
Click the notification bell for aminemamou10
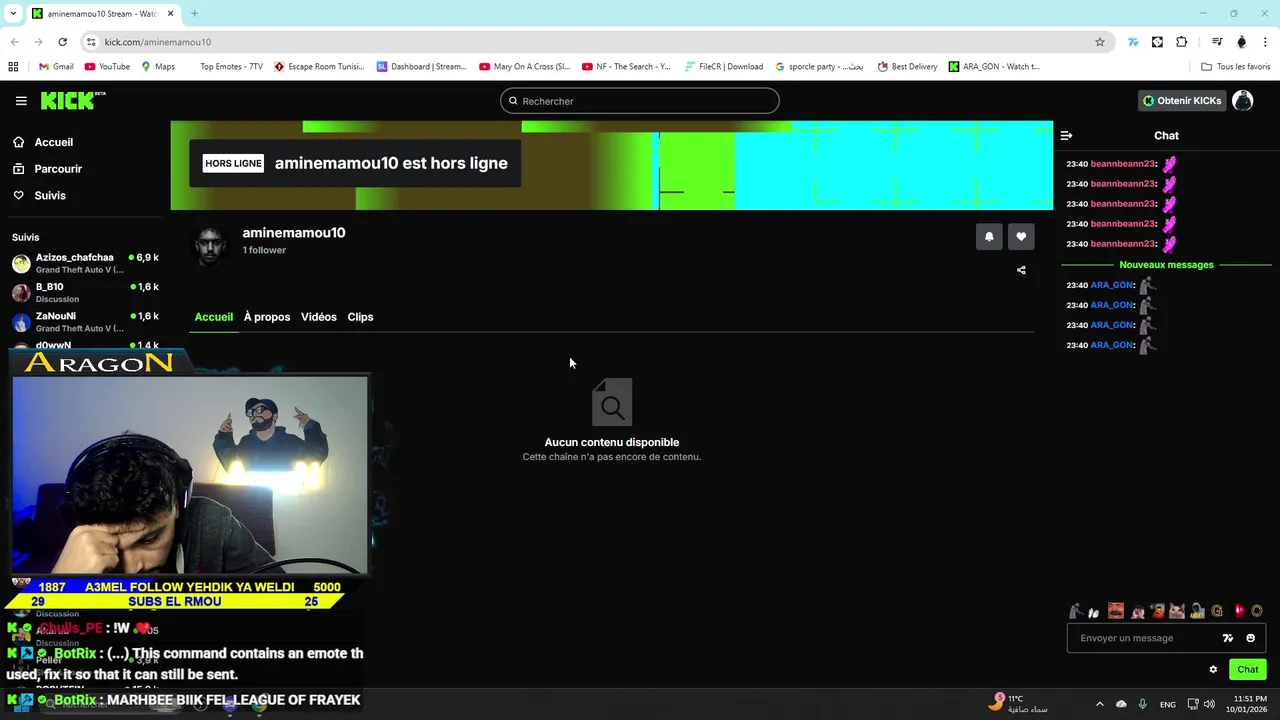coord(989,237)
